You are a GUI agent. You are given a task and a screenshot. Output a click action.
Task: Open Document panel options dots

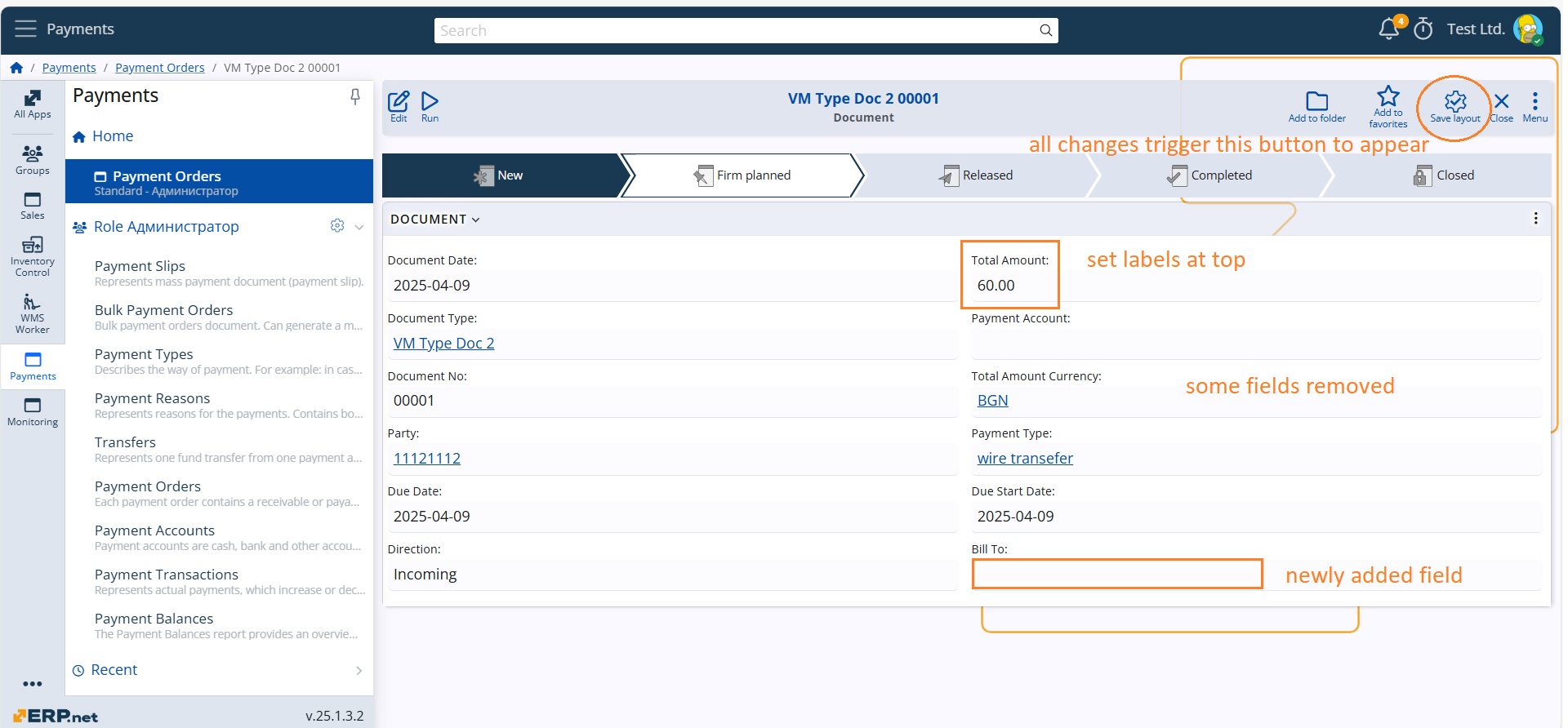(1535, 219)
